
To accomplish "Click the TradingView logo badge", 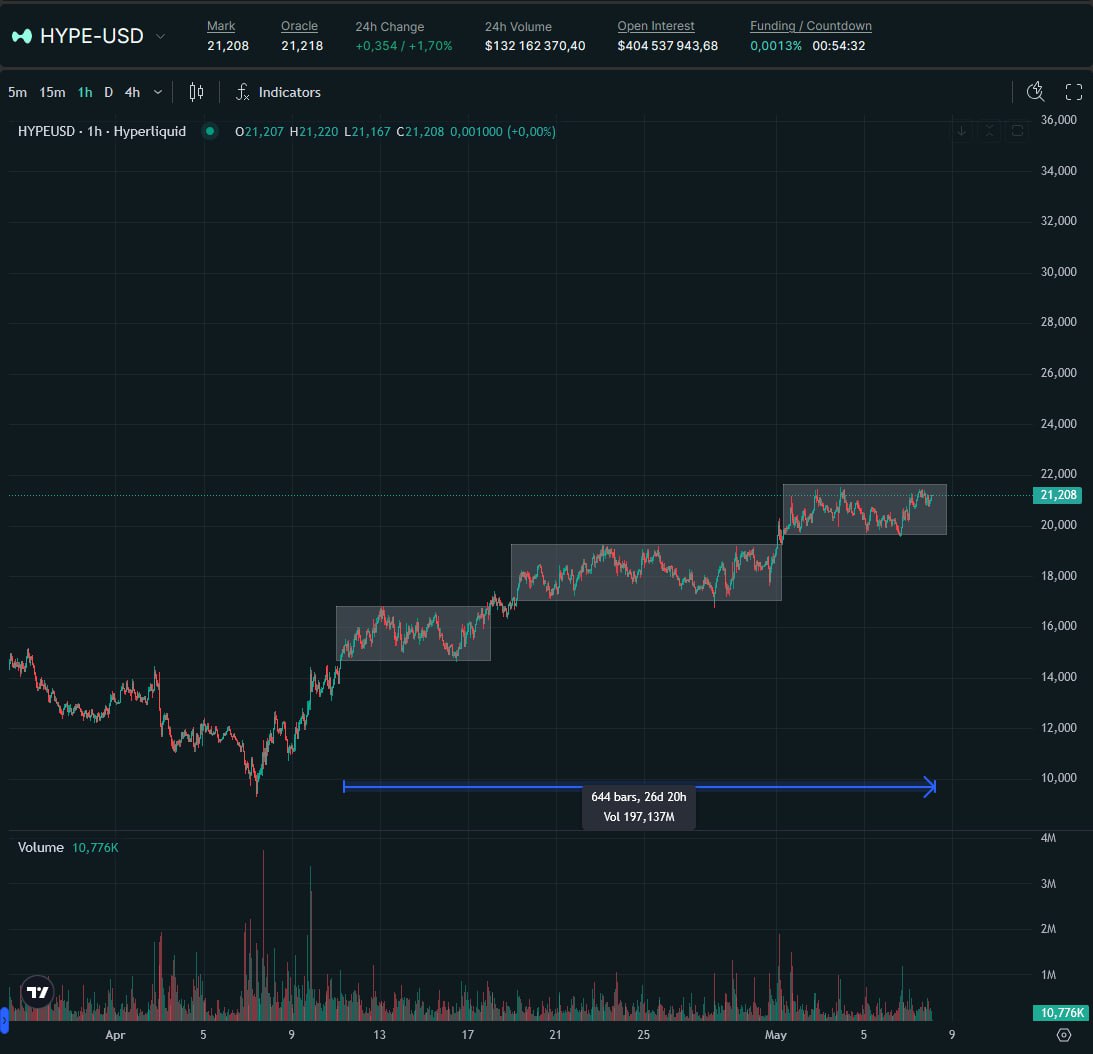I will coord(38,992).
